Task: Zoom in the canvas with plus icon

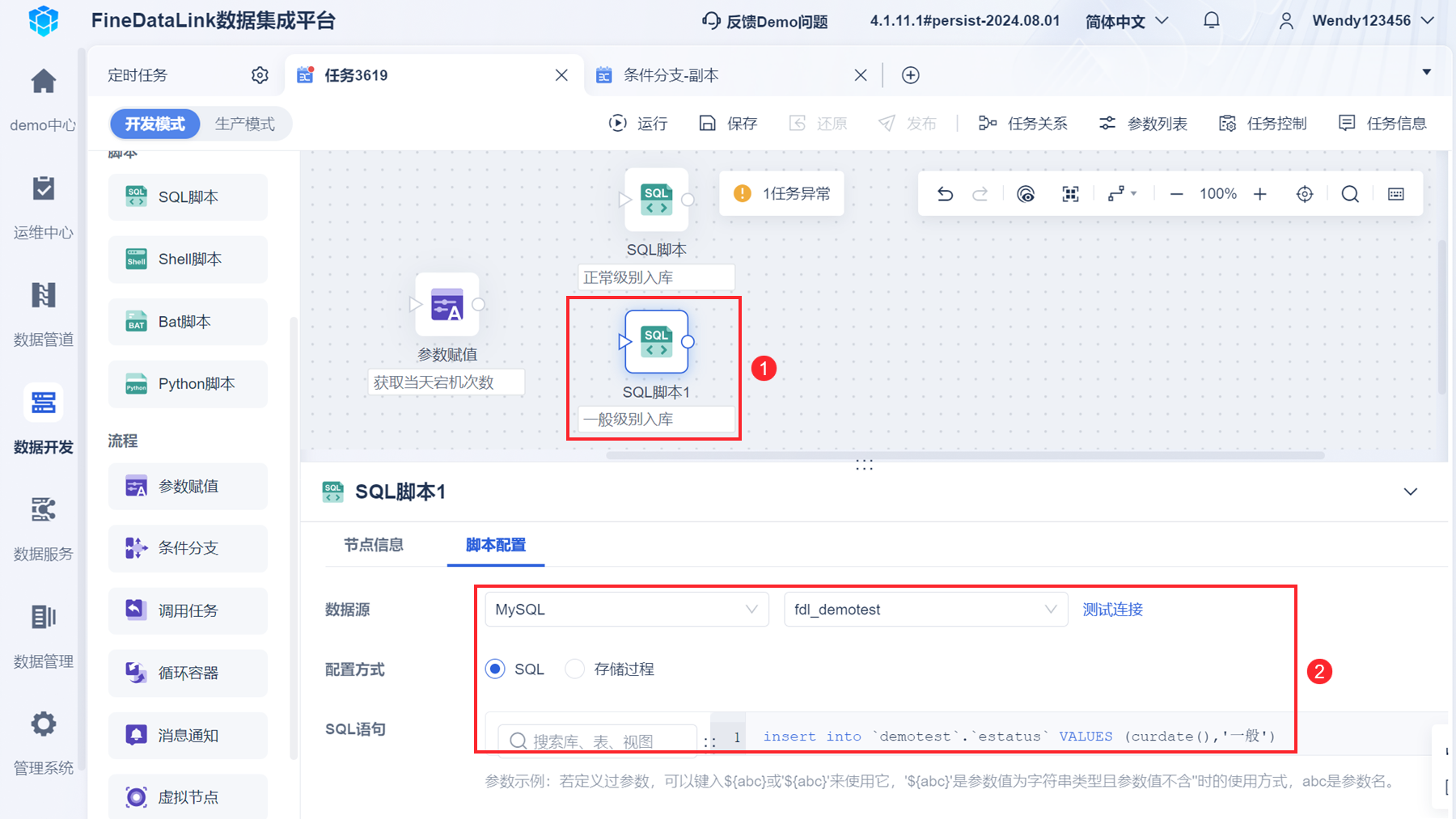Action: 1260,194
